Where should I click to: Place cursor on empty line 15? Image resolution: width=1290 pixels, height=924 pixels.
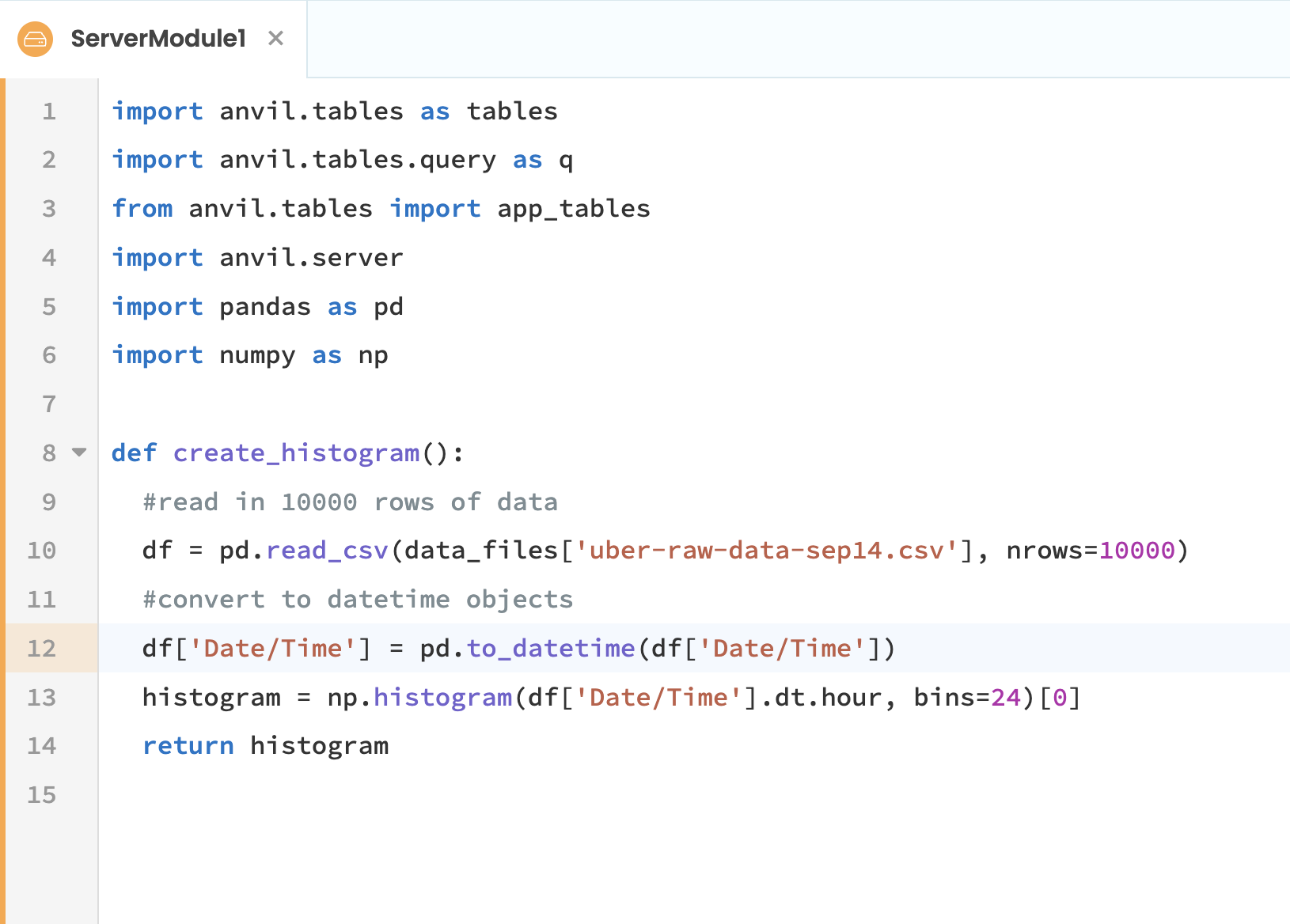pyautogui.click(x=475, y=795)
